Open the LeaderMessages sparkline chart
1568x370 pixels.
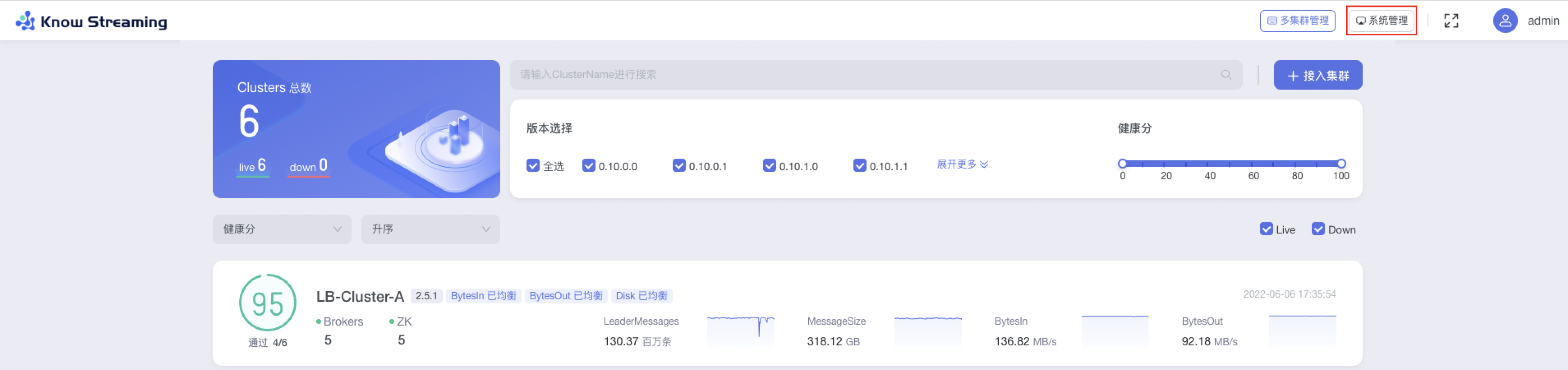click(740, 330)
